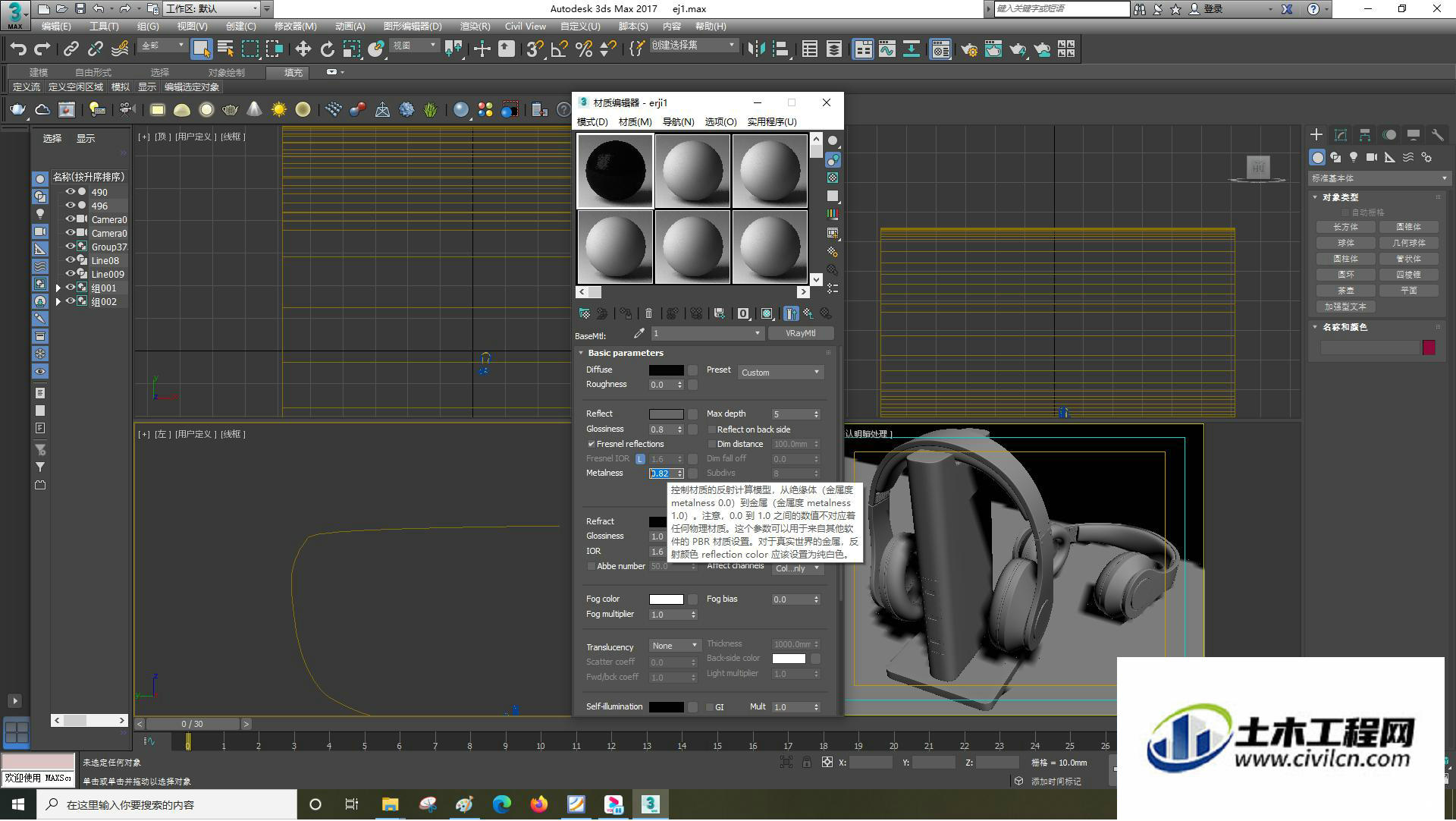This screenshot has width=1456, height=821.
Task: Click the 茶壶 create button
Action: pos(1346,291)
